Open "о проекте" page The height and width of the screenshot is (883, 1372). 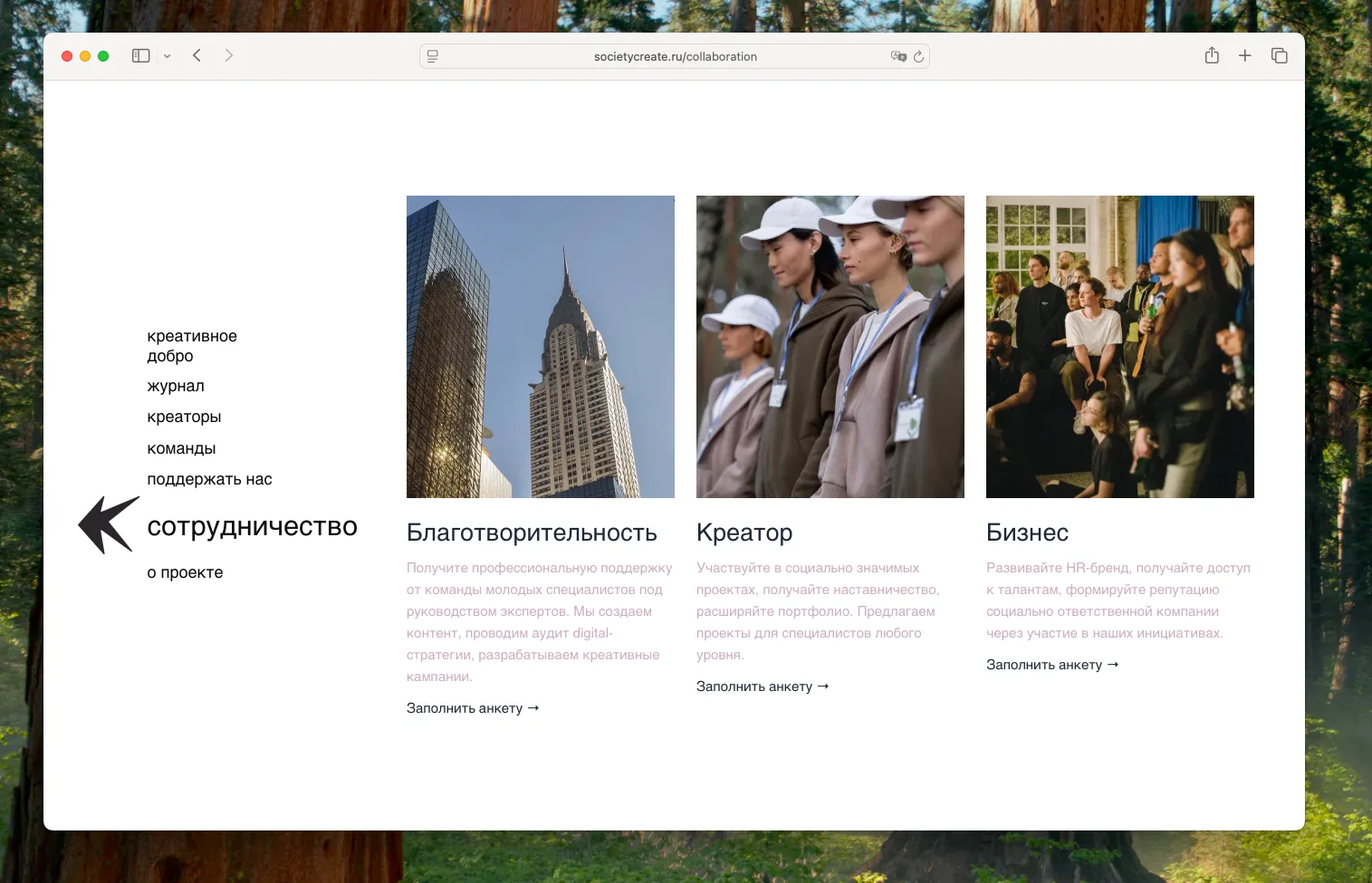[185, 572]
